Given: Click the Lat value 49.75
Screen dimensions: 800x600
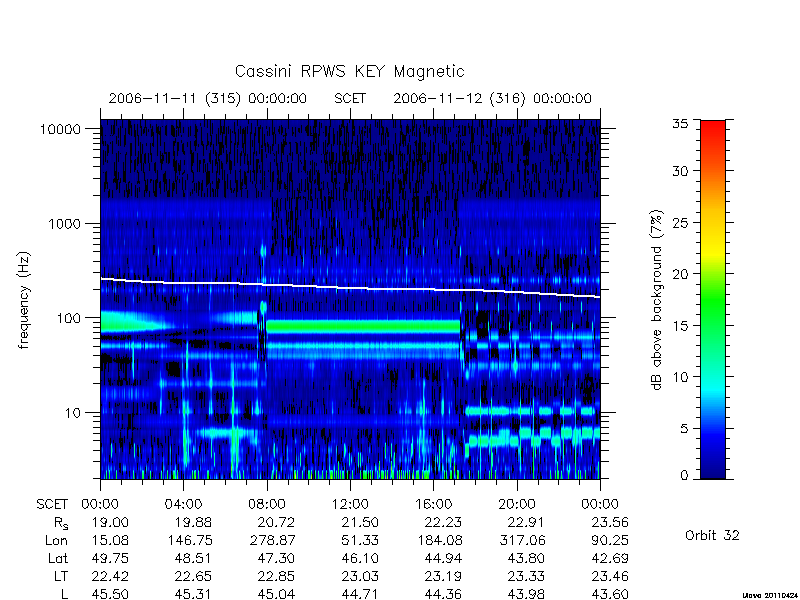Looking at the screenshot, I should click(x=110, y=559).
